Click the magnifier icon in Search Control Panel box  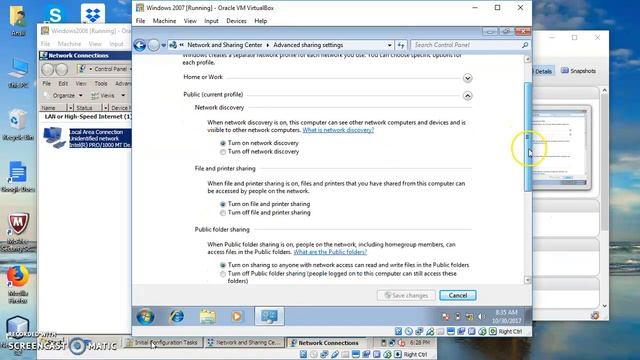525,45
